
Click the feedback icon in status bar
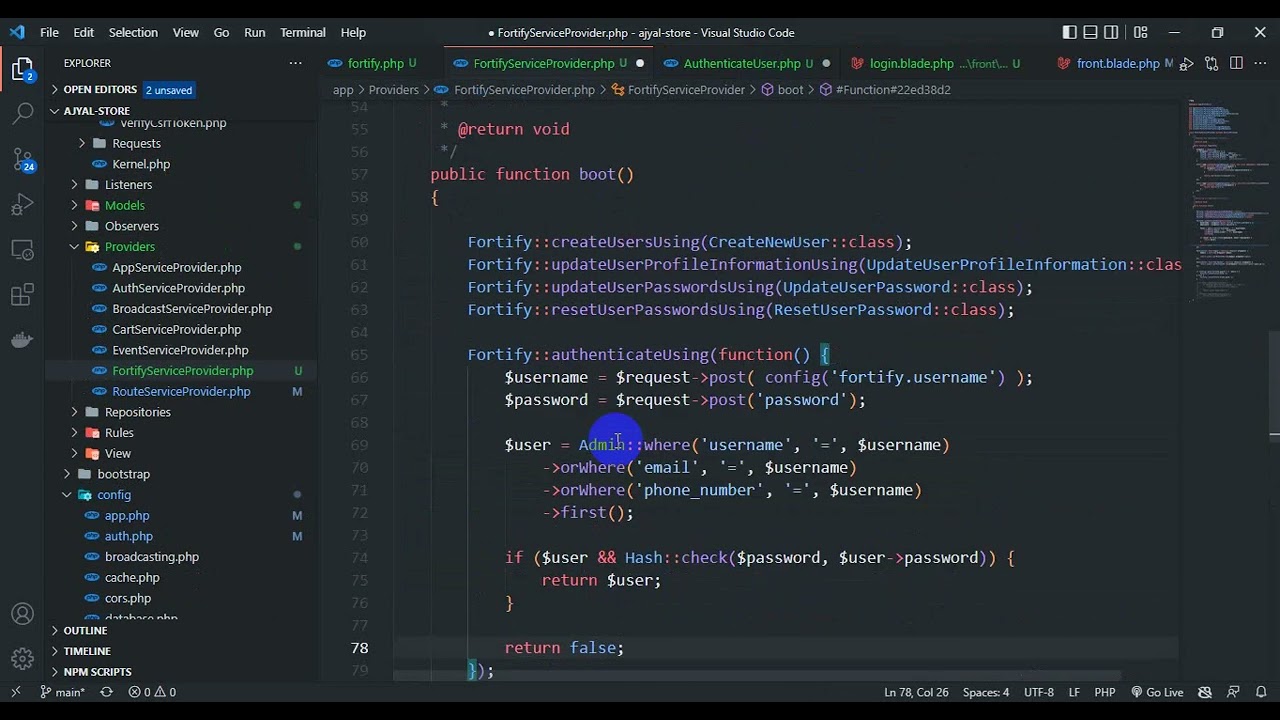(1232, 692)
